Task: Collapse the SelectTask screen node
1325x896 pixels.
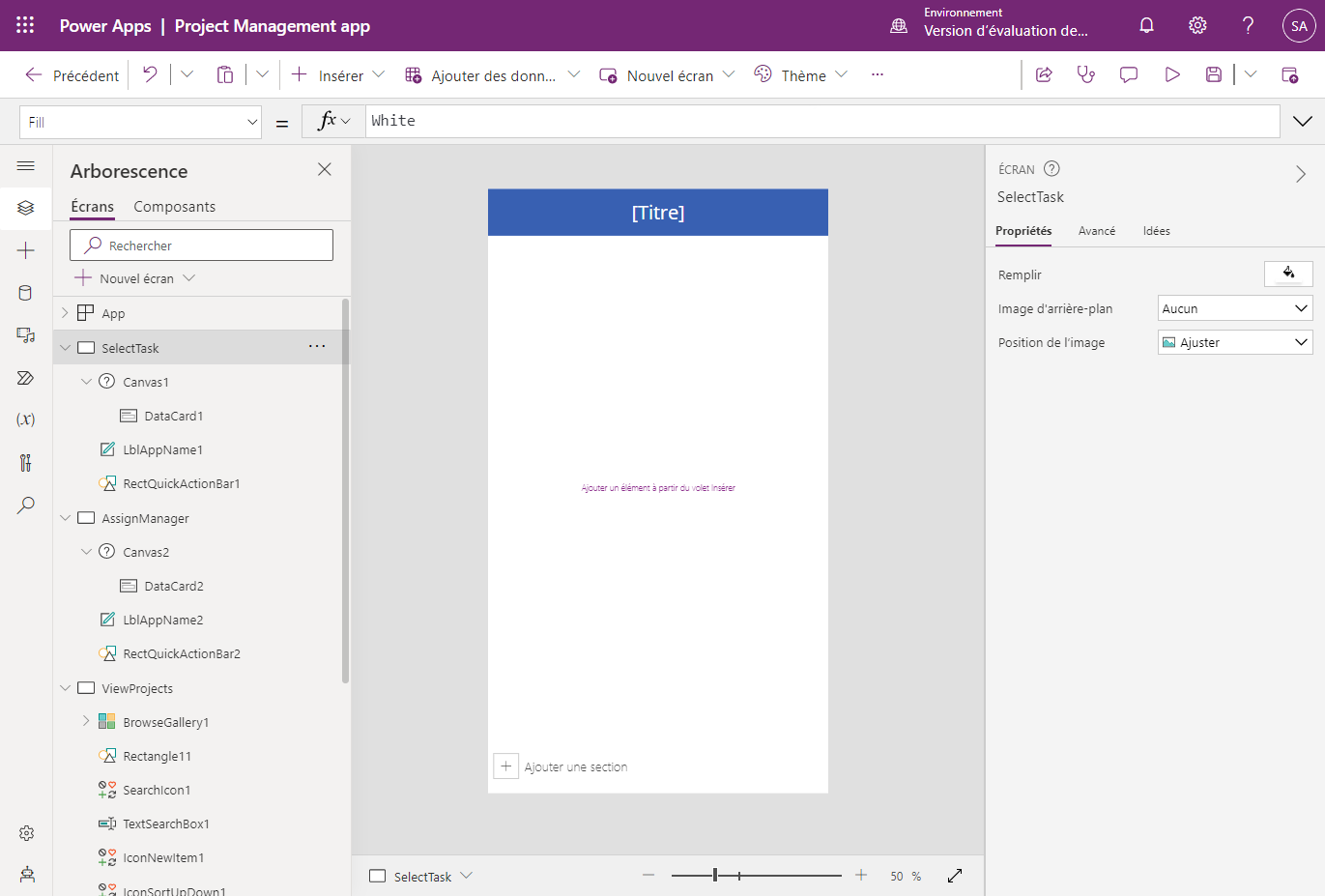Action: pyautogui.click(x=65, y=348)
